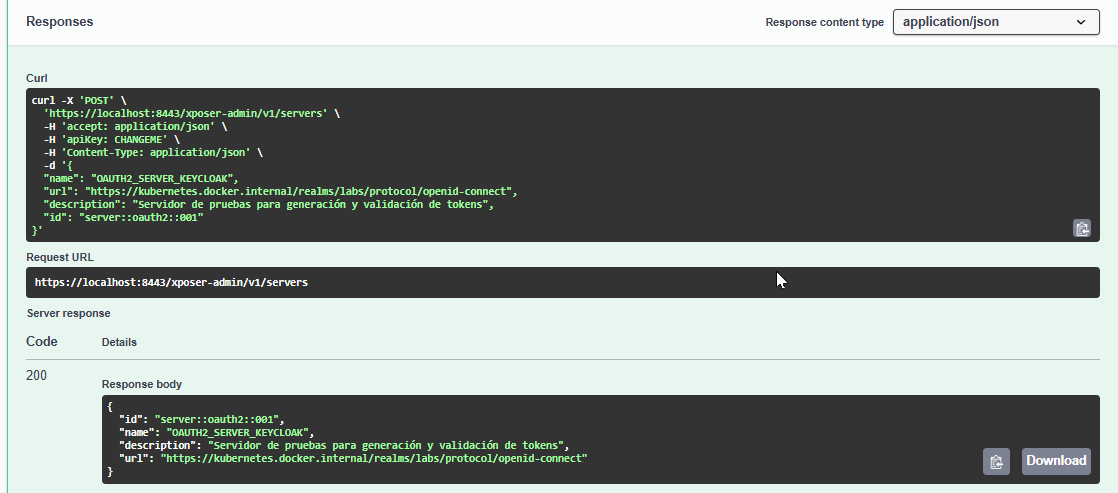Click the 200 response code

coord(36,375)
